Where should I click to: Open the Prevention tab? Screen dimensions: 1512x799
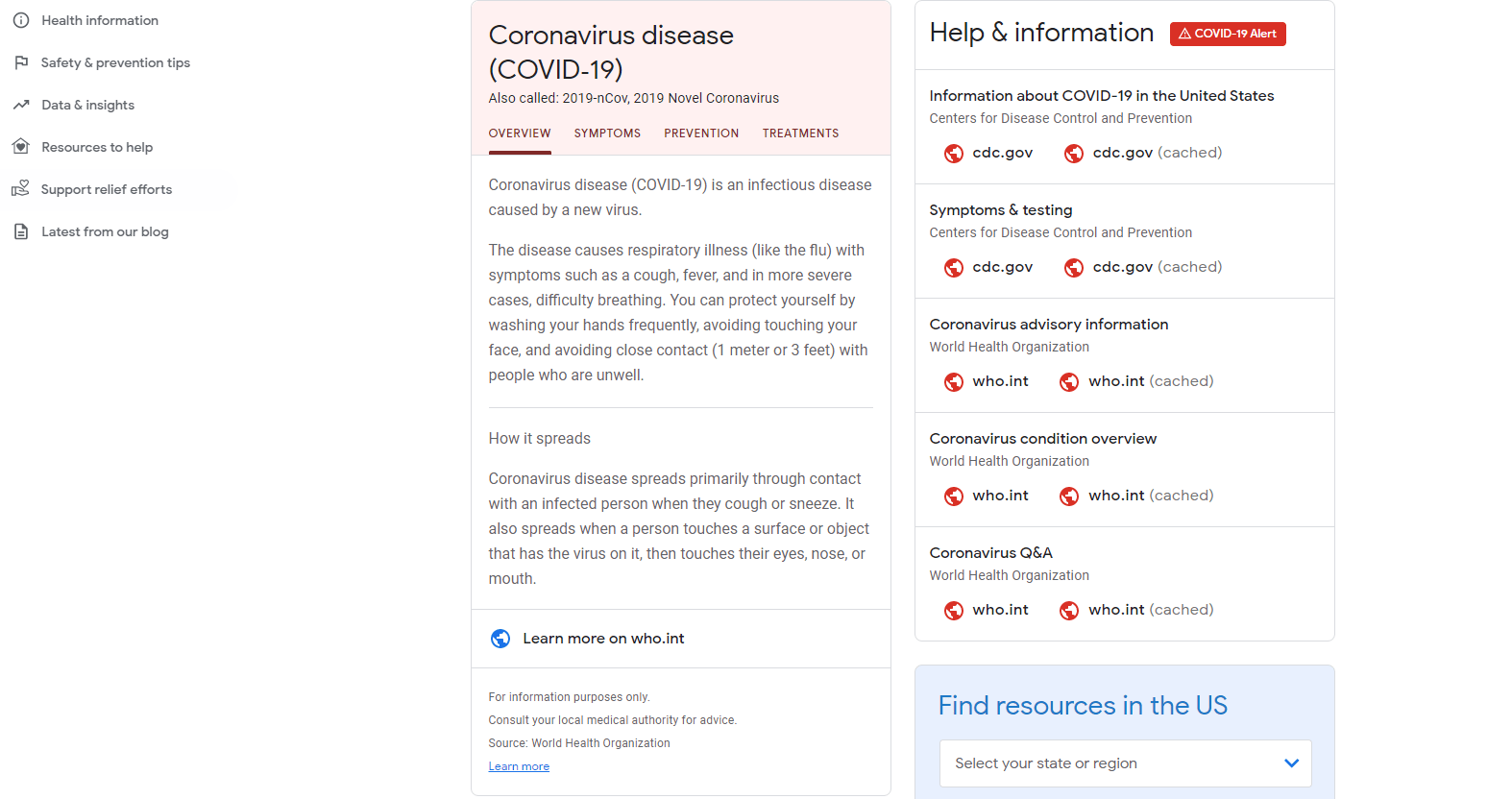point(701,133)
